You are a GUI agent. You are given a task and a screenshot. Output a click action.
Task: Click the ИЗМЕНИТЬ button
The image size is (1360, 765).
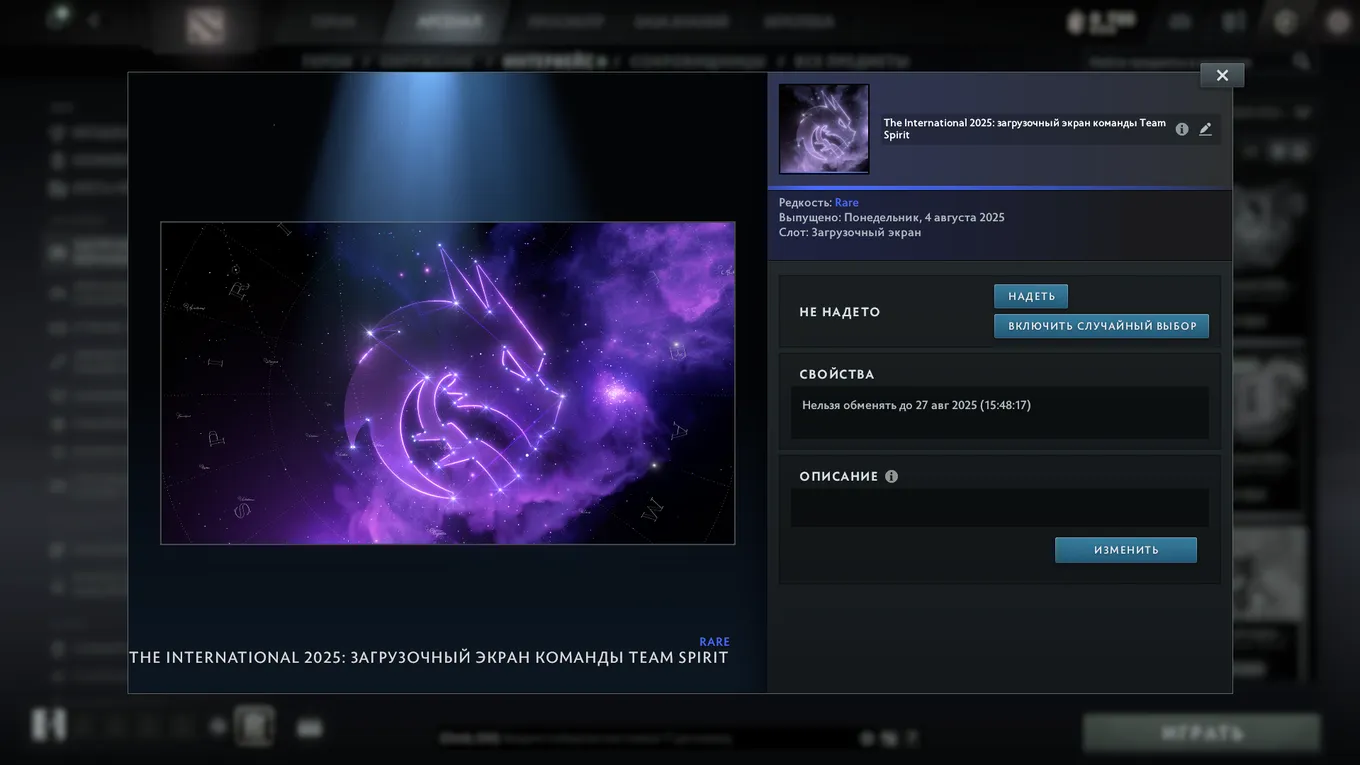pos(1126,550)
